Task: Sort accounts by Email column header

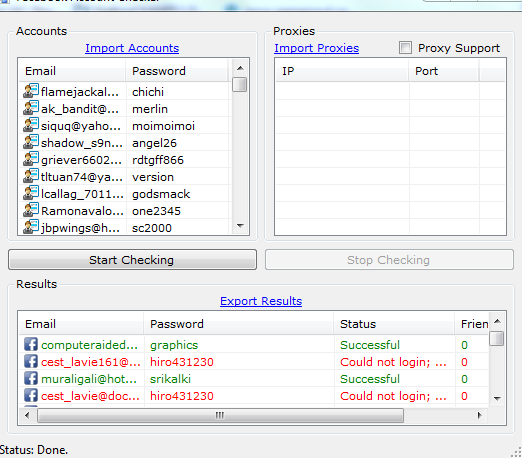Action: click(x=72, y=71)
